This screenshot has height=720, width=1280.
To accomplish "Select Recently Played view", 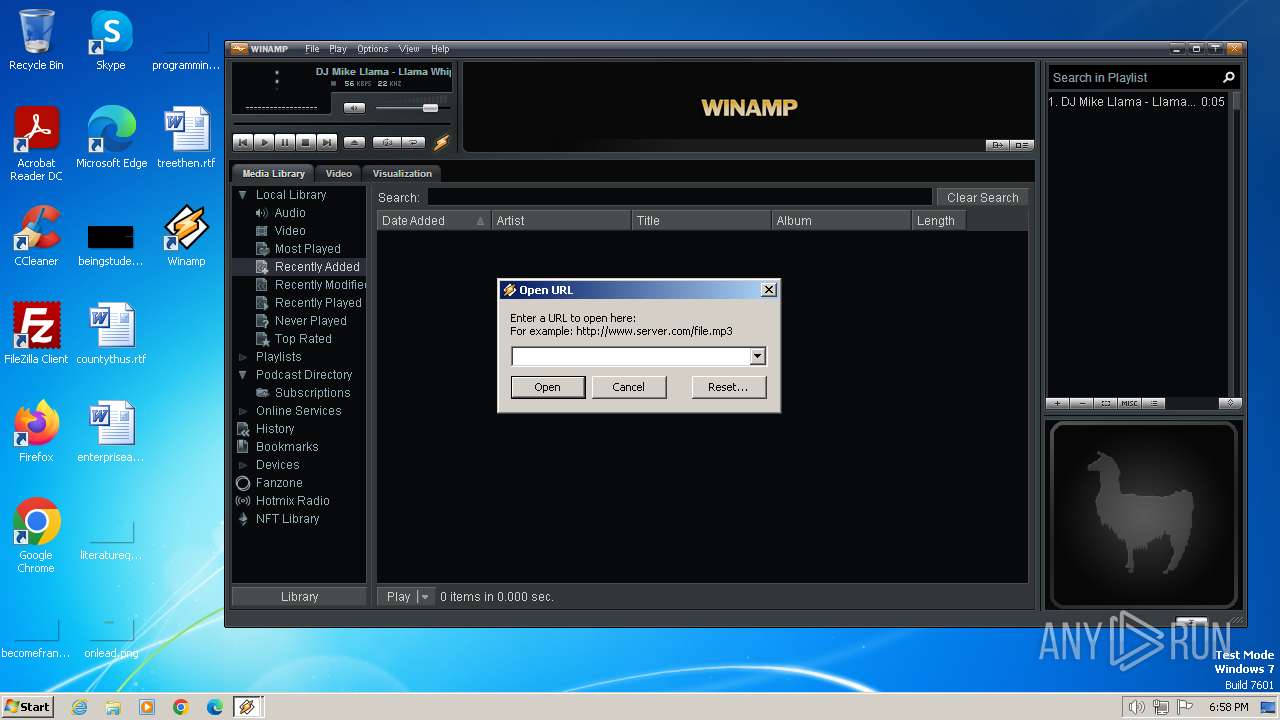I will [x=318, y=303].
